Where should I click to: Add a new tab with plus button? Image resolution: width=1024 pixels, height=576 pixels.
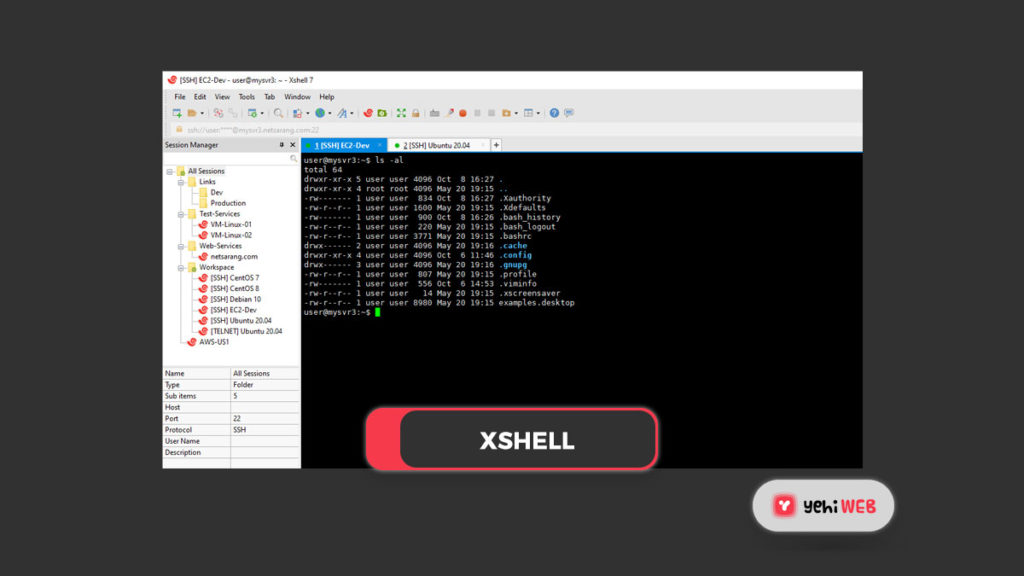(x=496, y=145)
